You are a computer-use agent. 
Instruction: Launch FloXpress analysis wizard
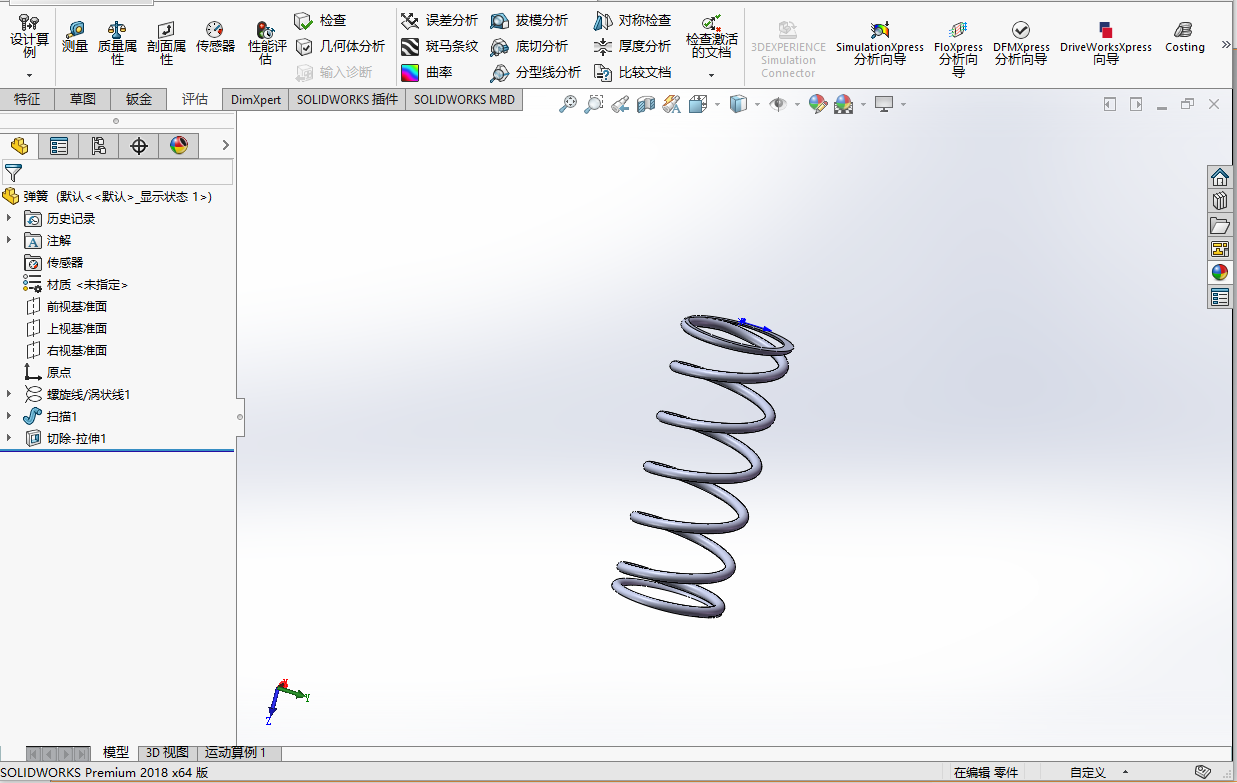pos(958,48)
